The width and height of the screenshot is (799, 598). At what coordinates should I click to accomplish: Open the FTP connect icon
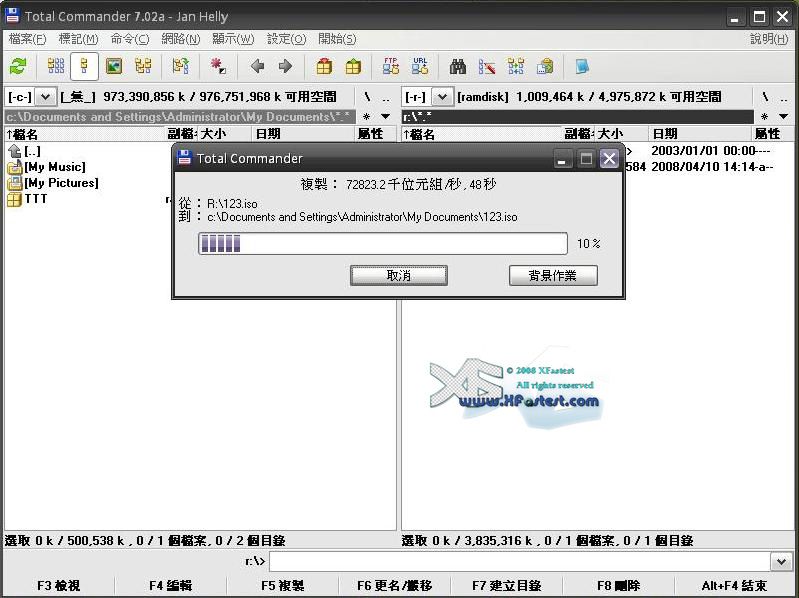click(391, 66)
